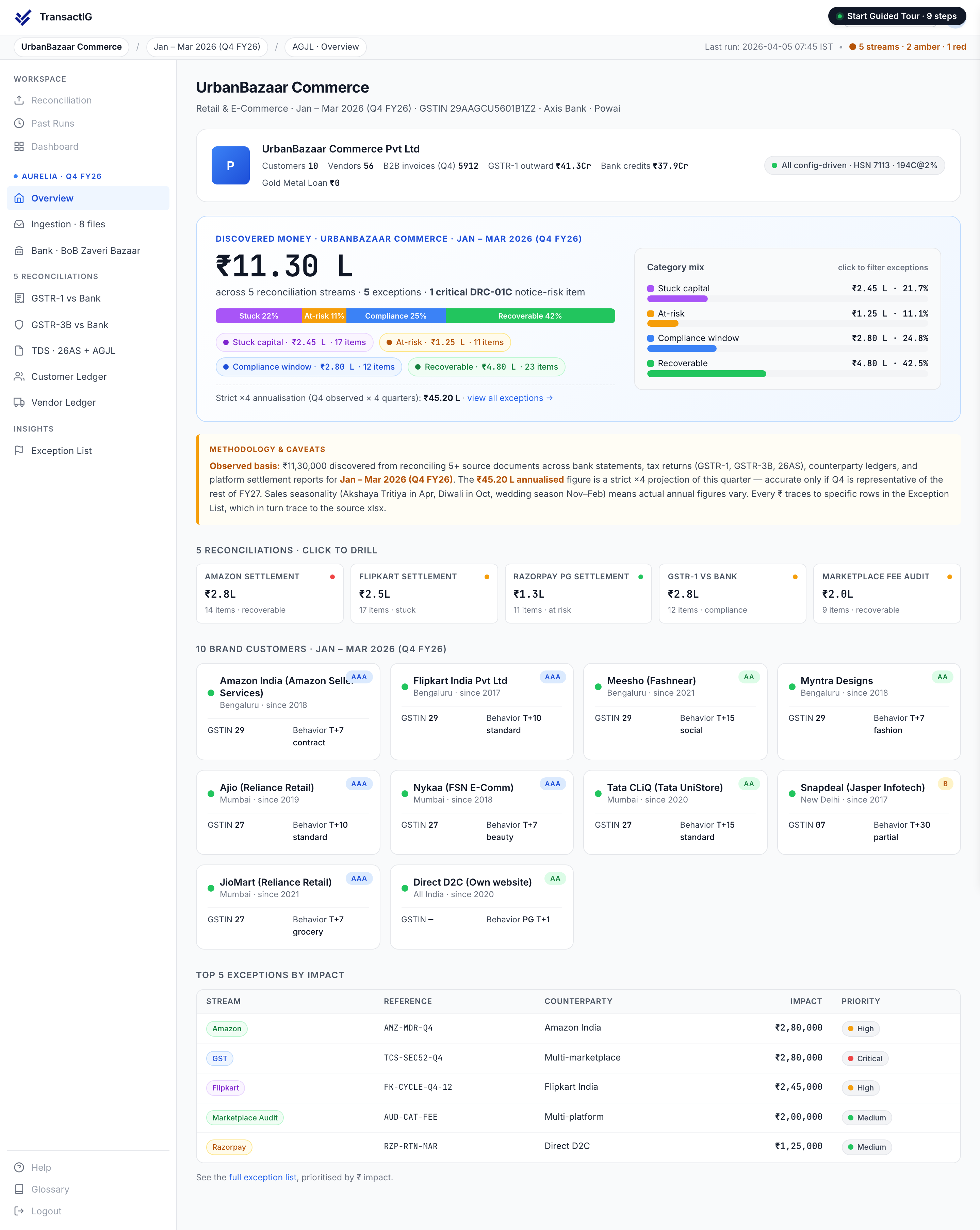Click AGJL · Overview breadcrumb chip
This screenshot has height=1230, width=980.
(326, 47)
